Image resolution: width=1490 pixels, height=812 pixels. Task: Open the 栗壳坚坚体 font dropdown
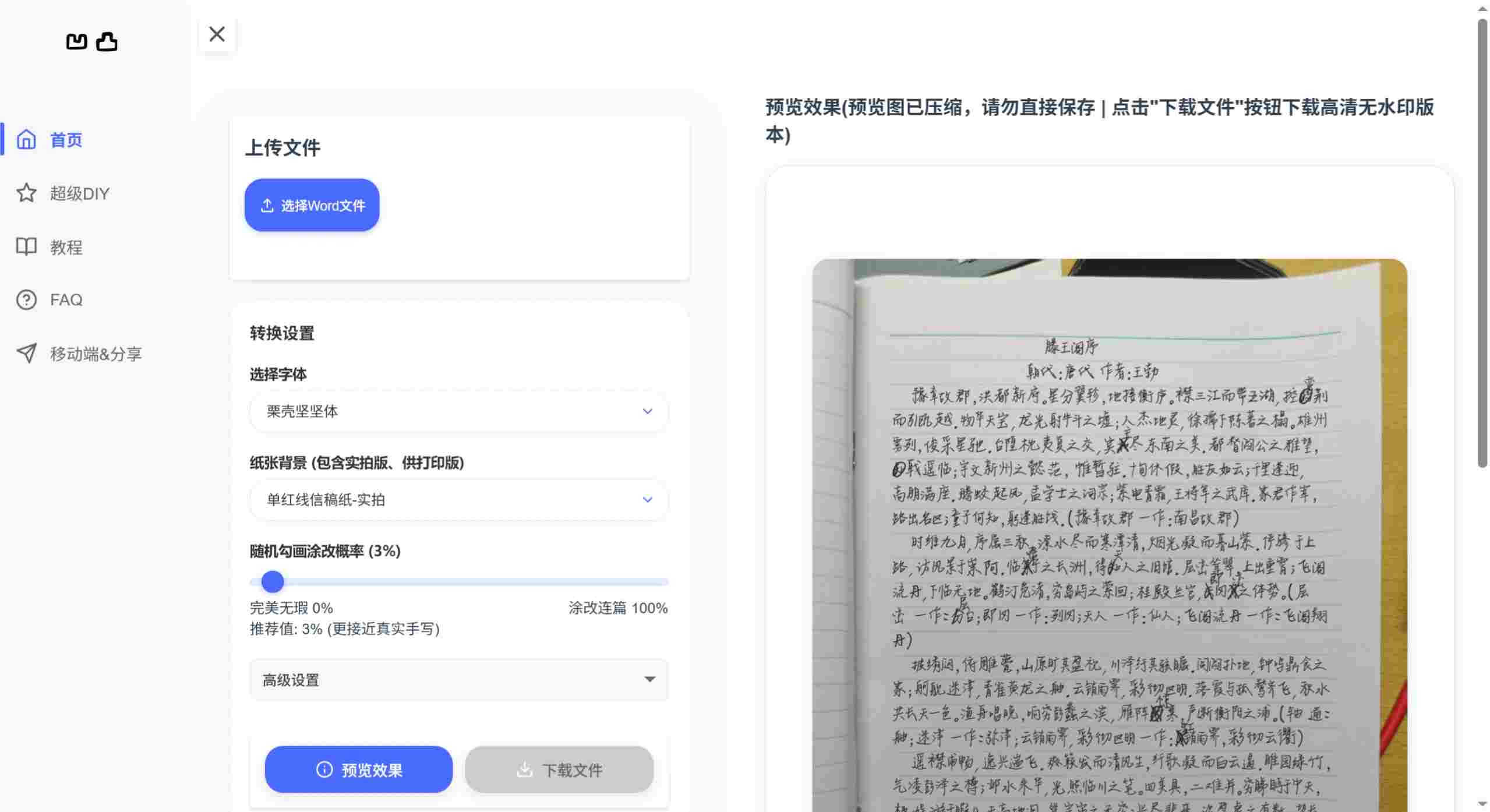tap(458, 411)
